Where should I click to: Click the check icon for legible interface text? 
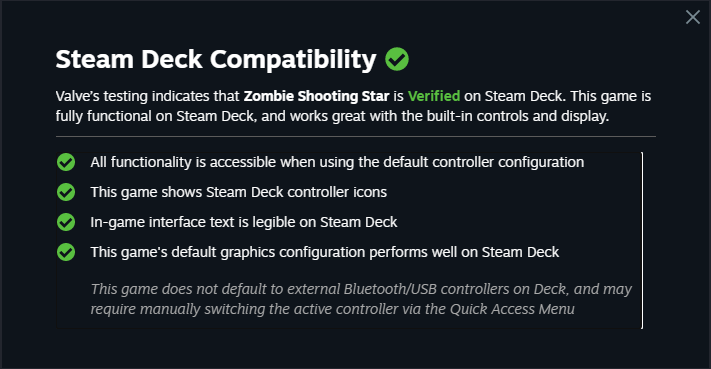(x=66, y=222)
